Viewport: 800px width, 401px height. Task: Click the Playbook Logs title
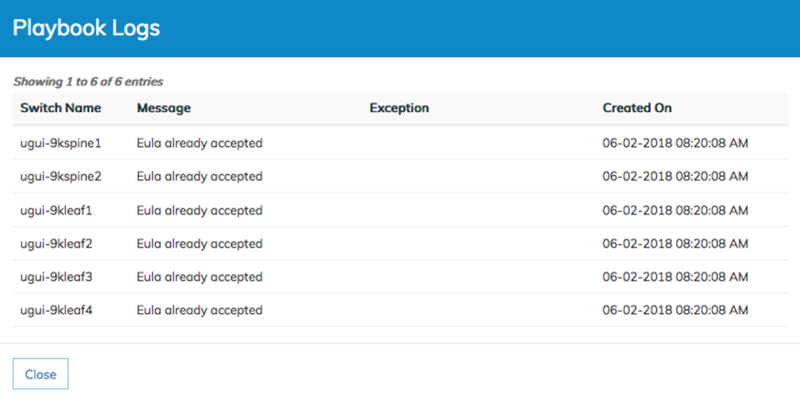86,28
